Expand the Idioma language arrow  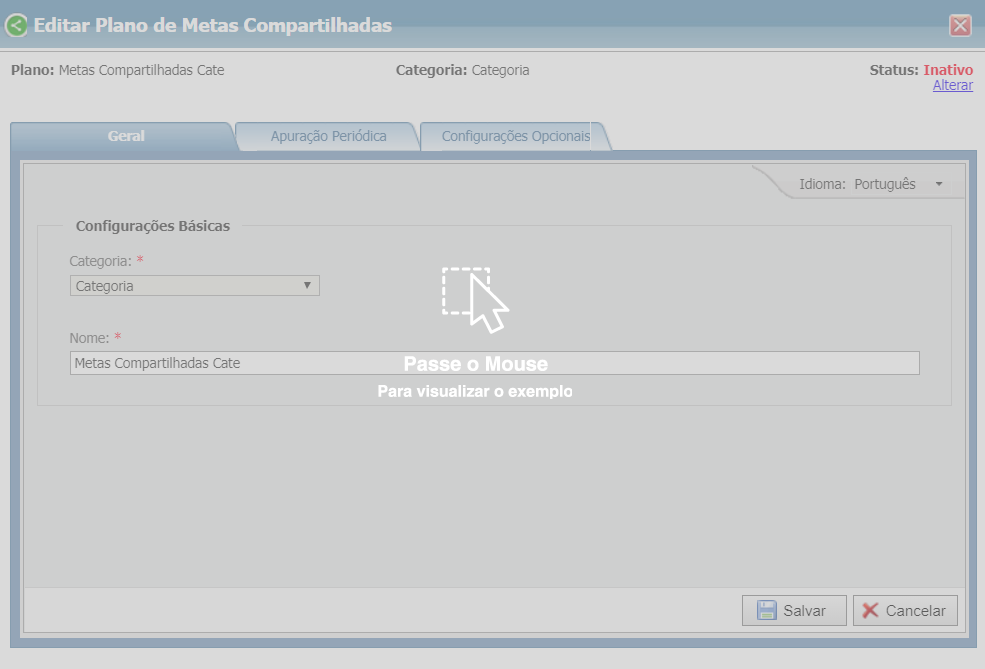[939, 184]
